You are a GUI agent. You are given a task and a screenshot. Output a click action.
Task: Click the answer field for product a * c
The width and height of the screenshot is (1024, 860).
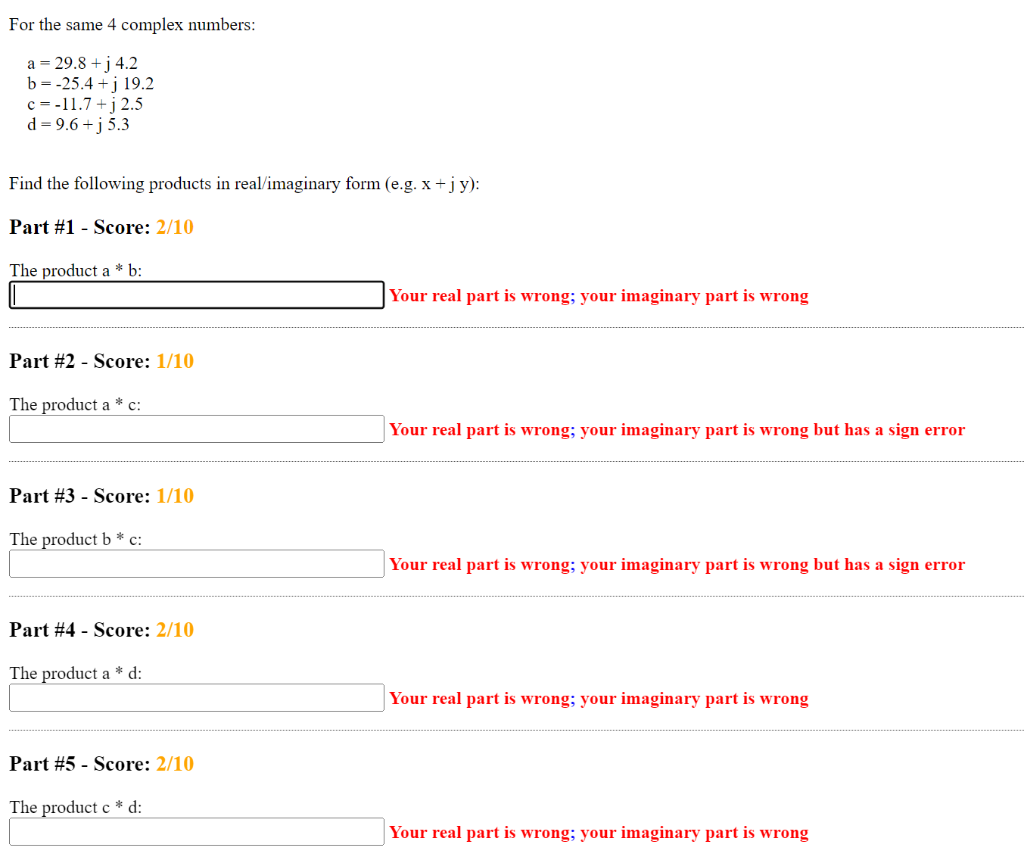tap(196, 429)
